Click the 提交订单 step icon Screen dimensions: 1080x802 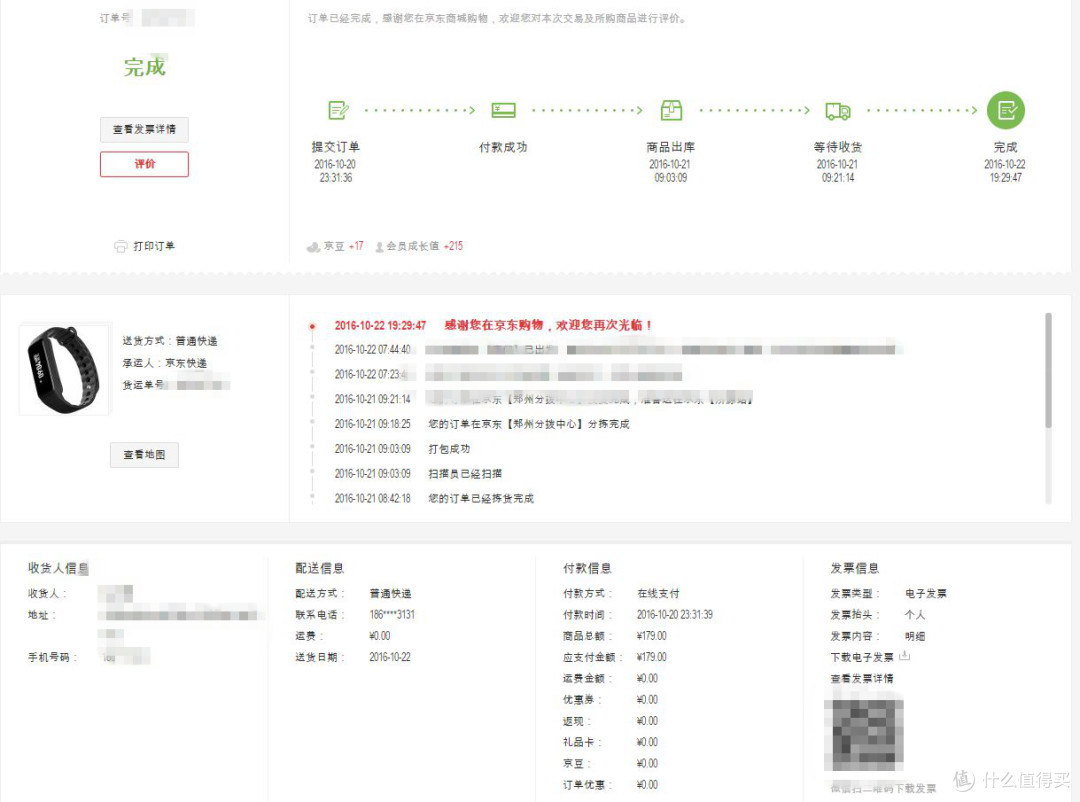338,110
